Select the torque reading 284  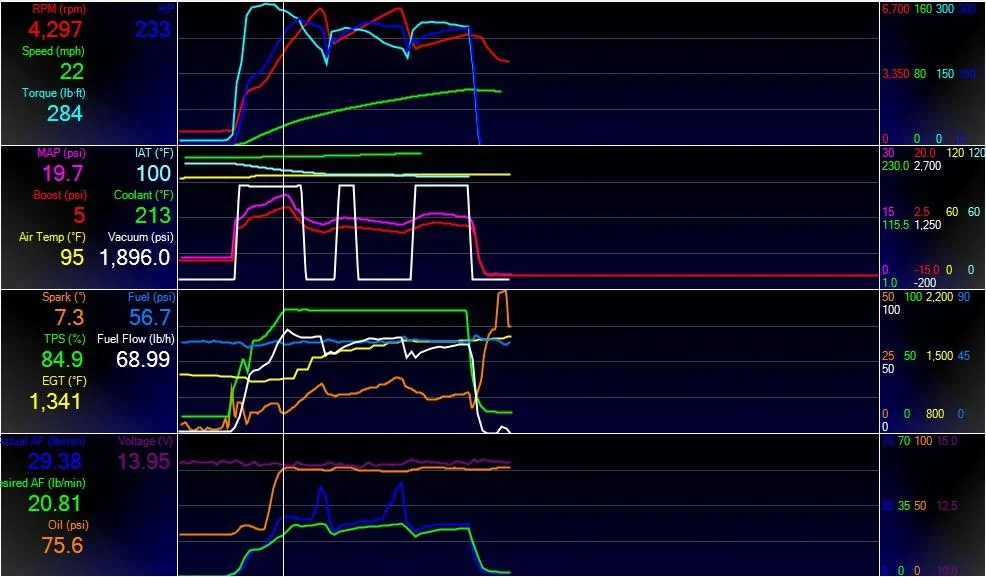coord(65,113)
